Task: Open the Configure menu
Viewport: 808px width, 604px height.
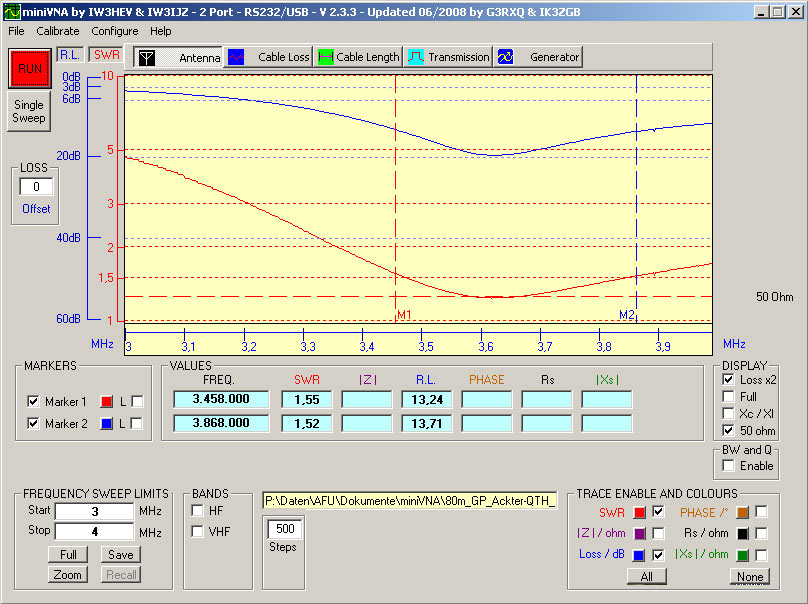Action: pyautogui.click(x=114, y=31)
